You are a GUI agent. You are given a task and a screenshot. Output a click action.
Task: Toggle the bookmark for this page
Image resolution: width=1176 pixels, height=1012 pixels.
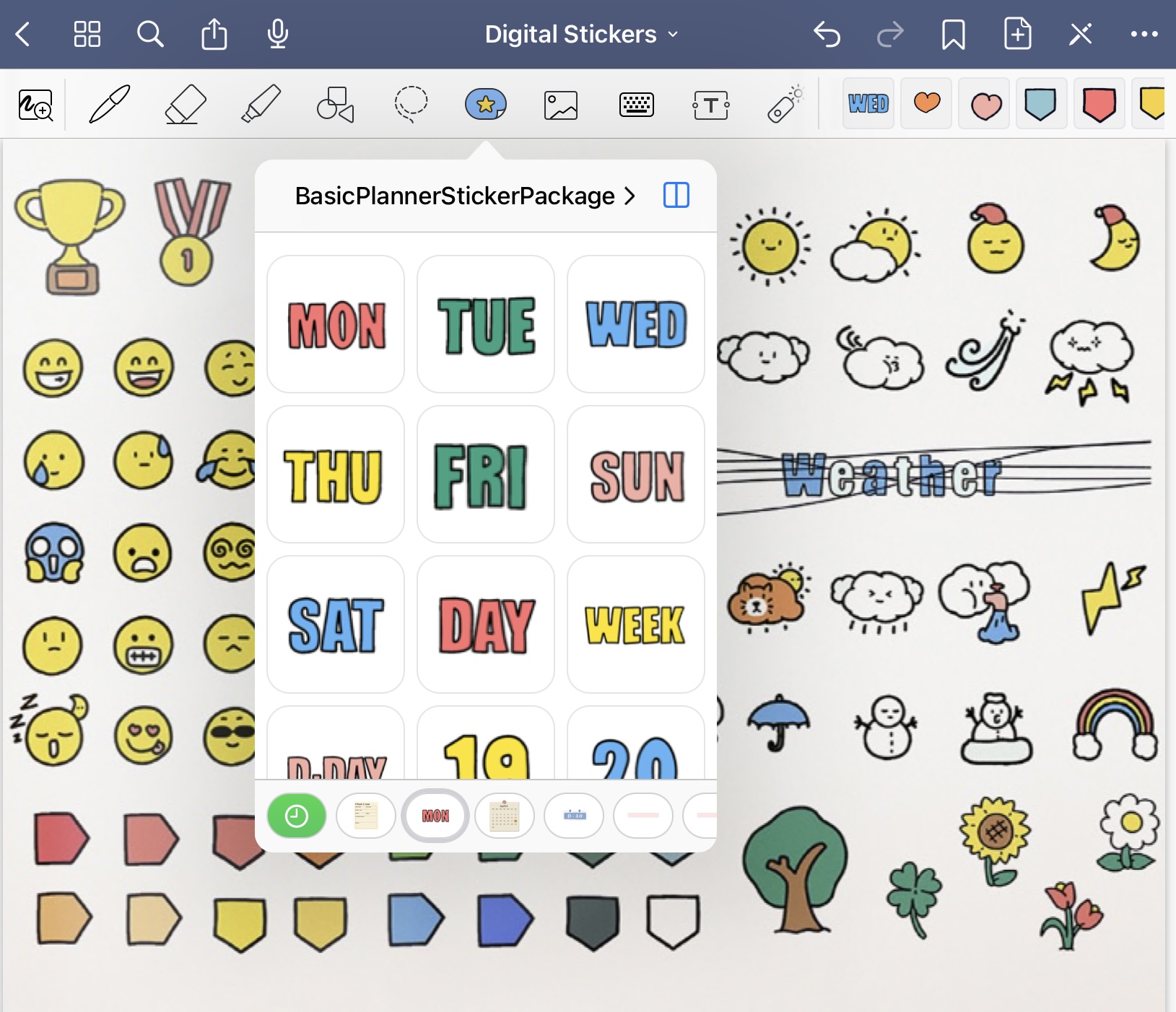pos(953,34)
